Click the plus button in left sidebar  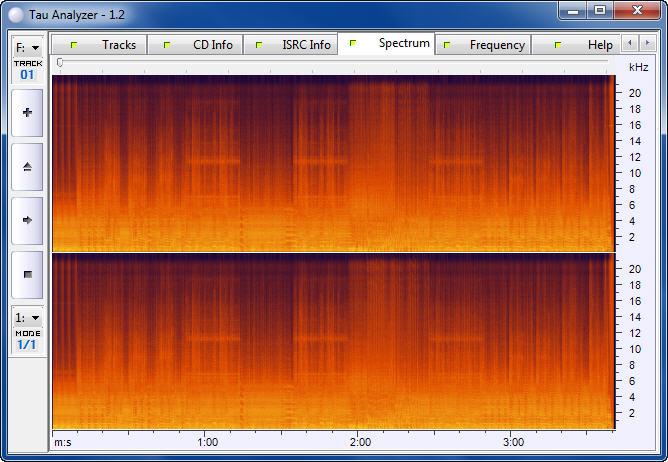(27, 113)
